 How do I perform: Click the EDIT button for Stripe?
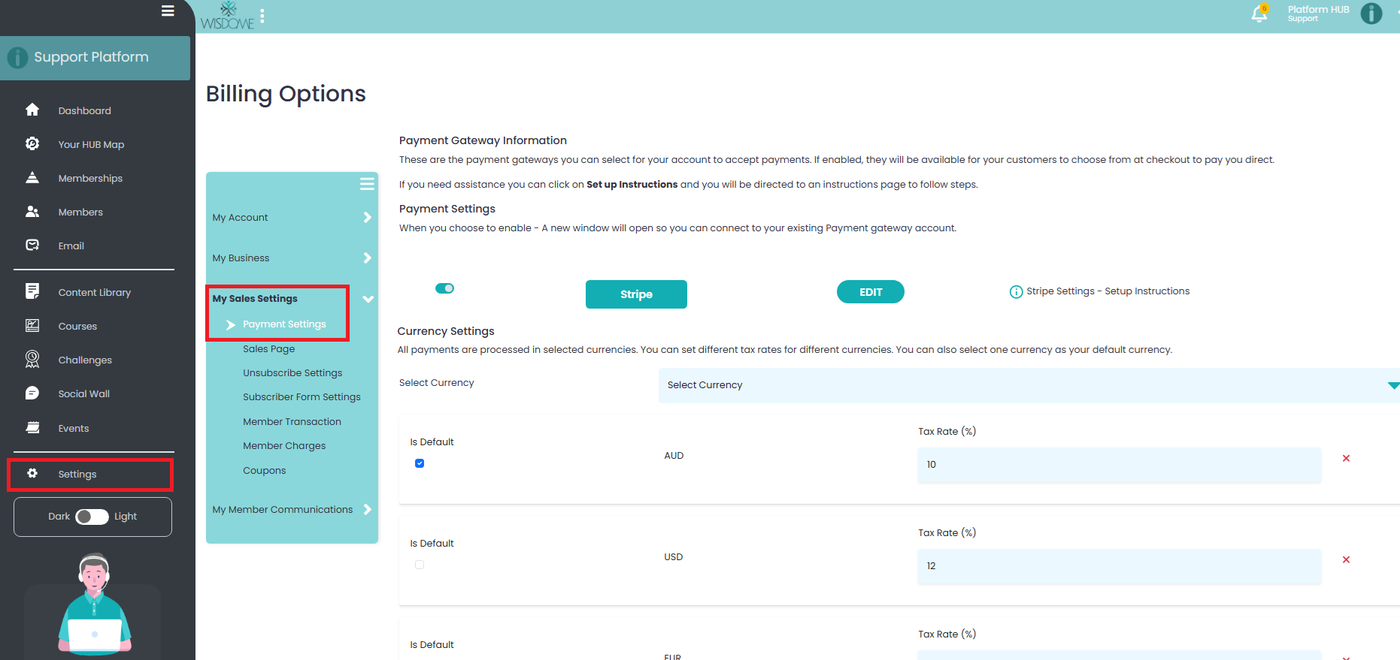[870, 292]
